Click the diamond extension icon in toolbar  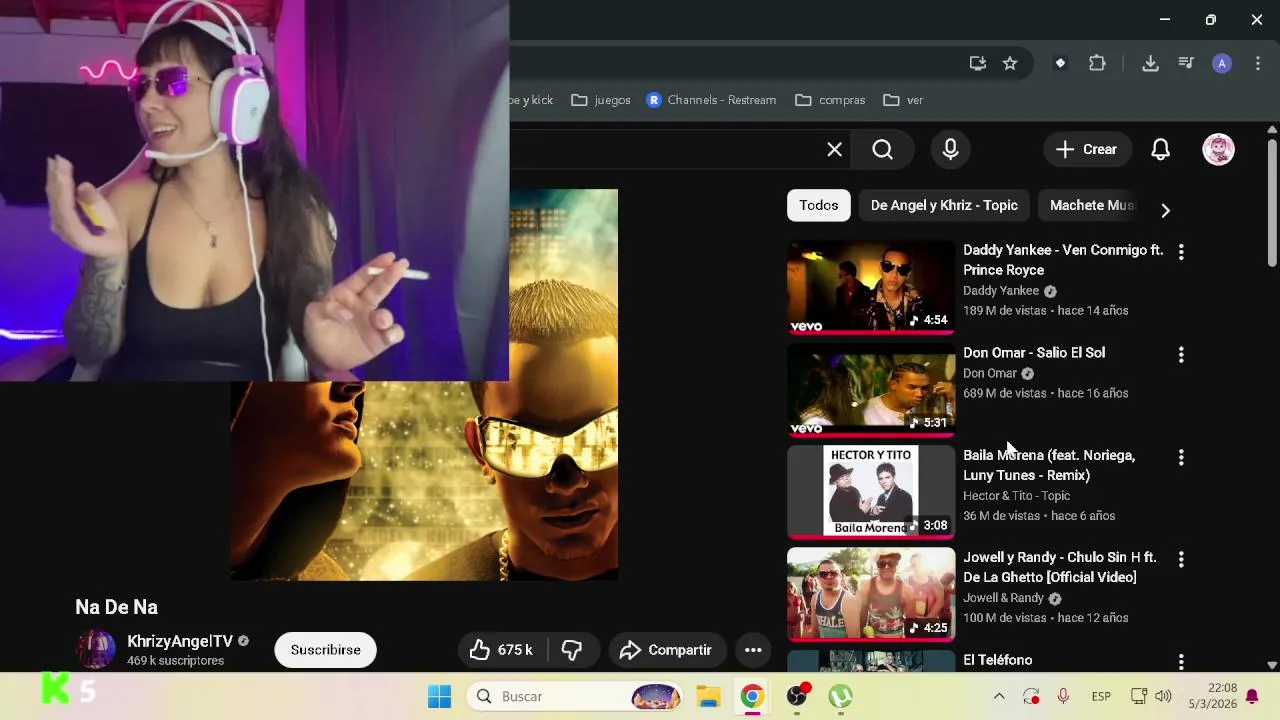(1061, 63)
